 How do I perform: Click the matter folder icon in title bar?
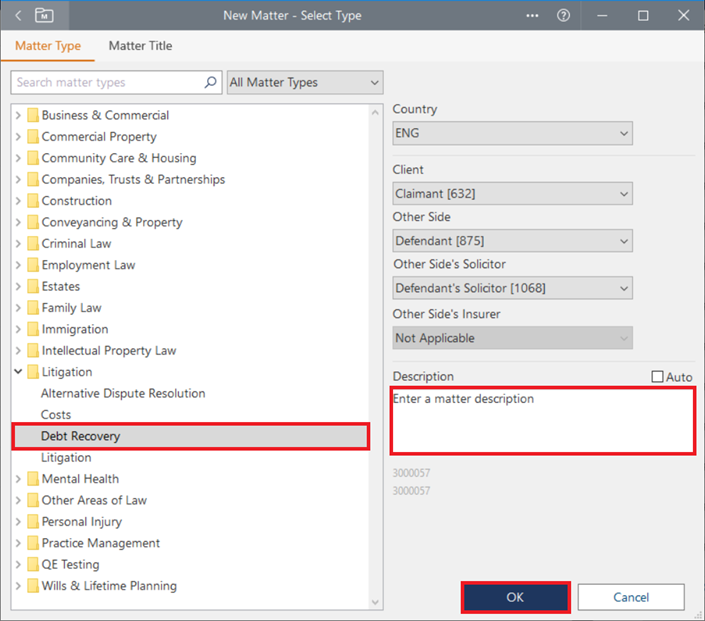44,16
